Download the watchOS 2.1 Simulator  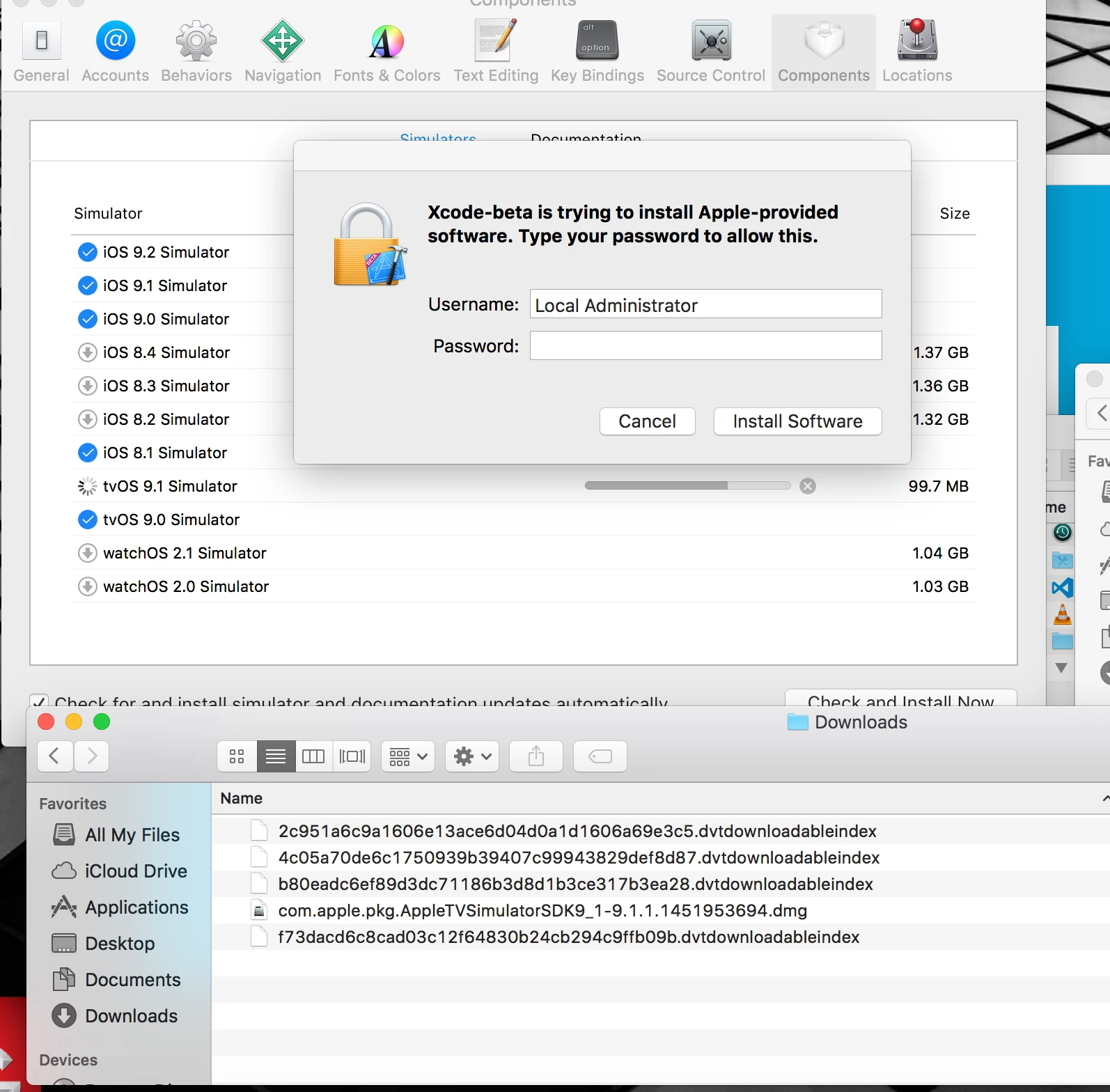pos(87,553)
